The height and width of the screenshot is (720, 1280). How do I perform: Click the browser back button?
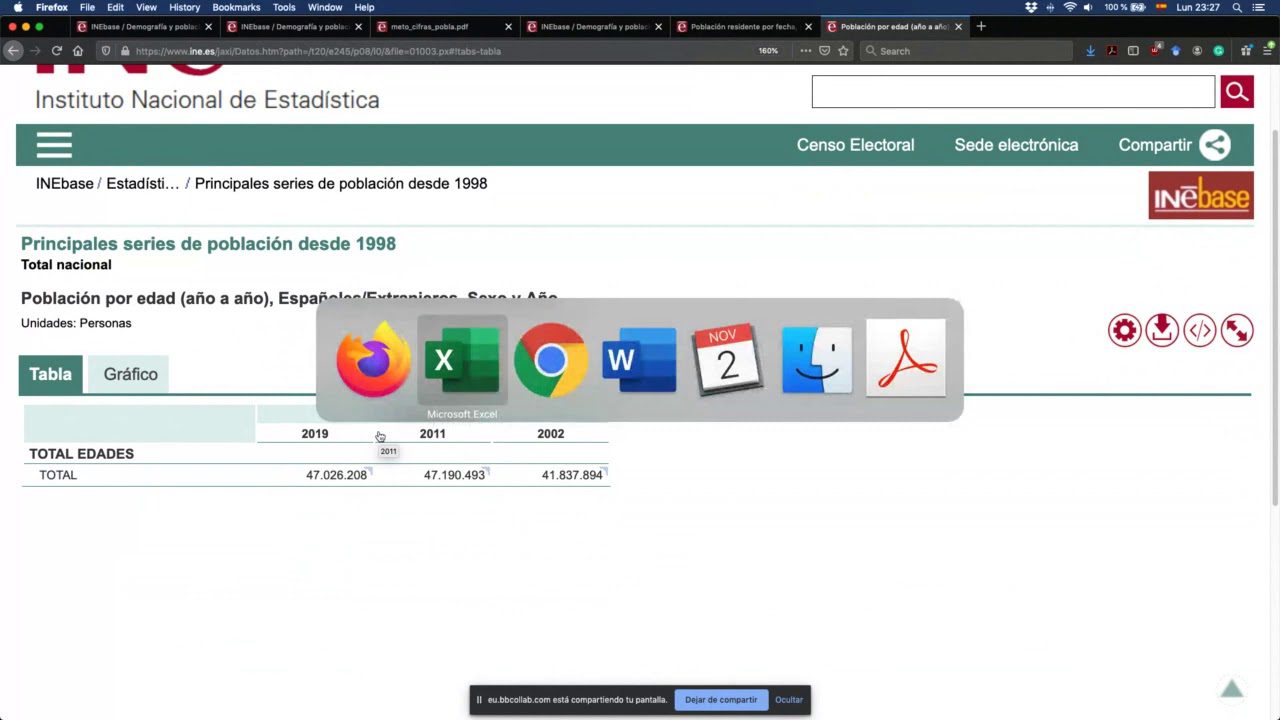13,51
